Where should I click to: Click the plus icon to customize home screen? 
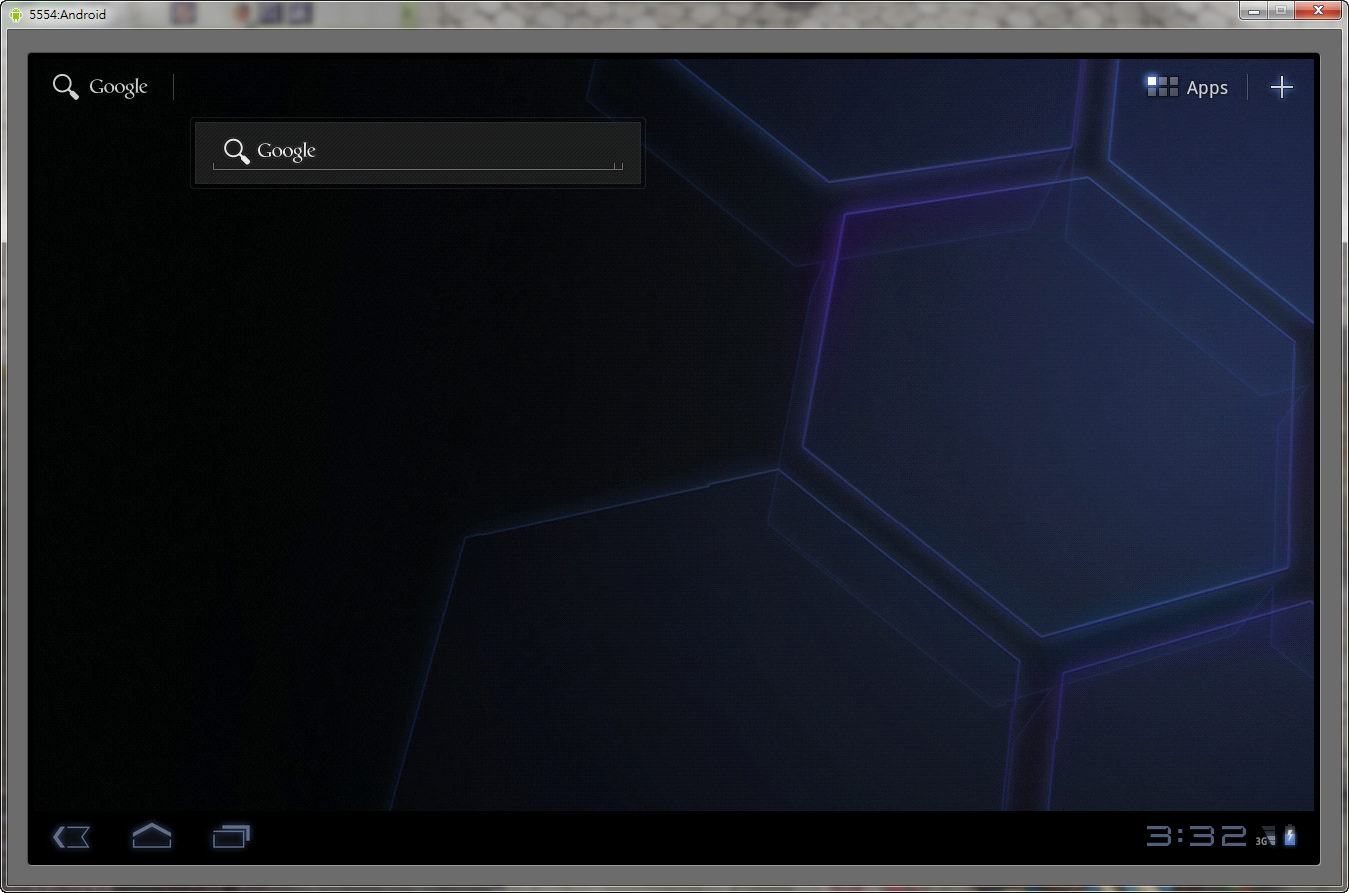tap(1281, 87)
